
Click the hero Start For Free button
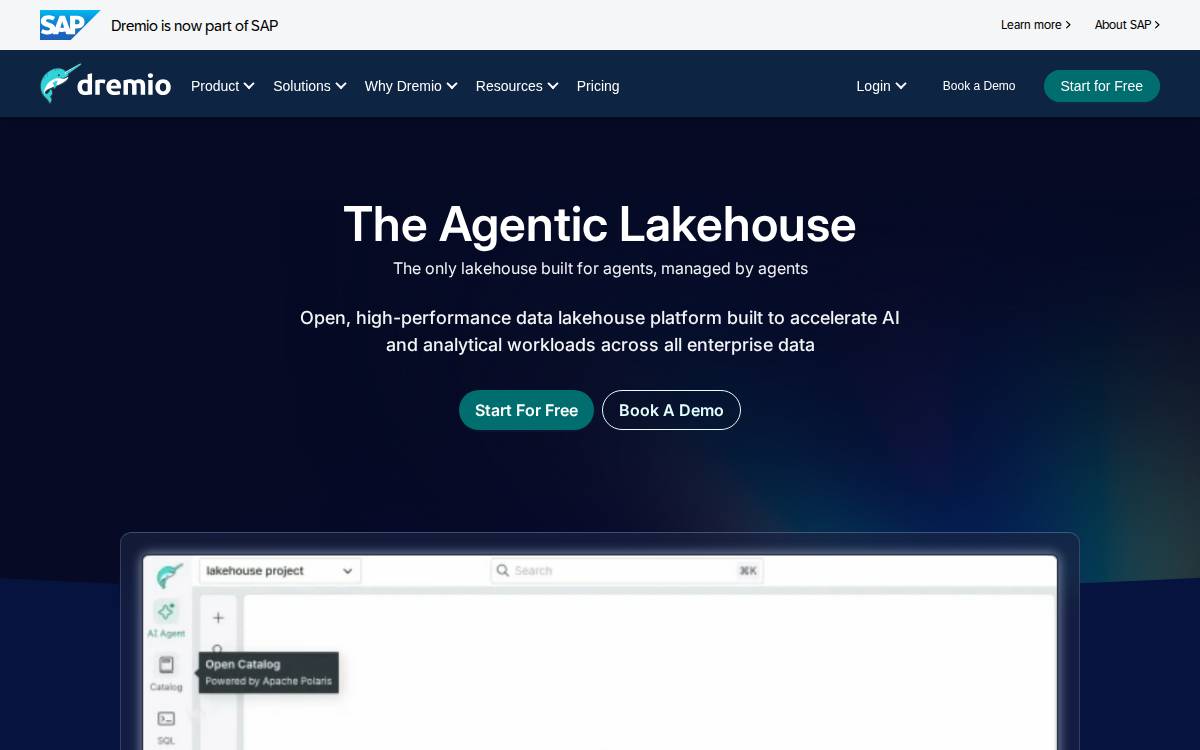click(x=526, y=410)
